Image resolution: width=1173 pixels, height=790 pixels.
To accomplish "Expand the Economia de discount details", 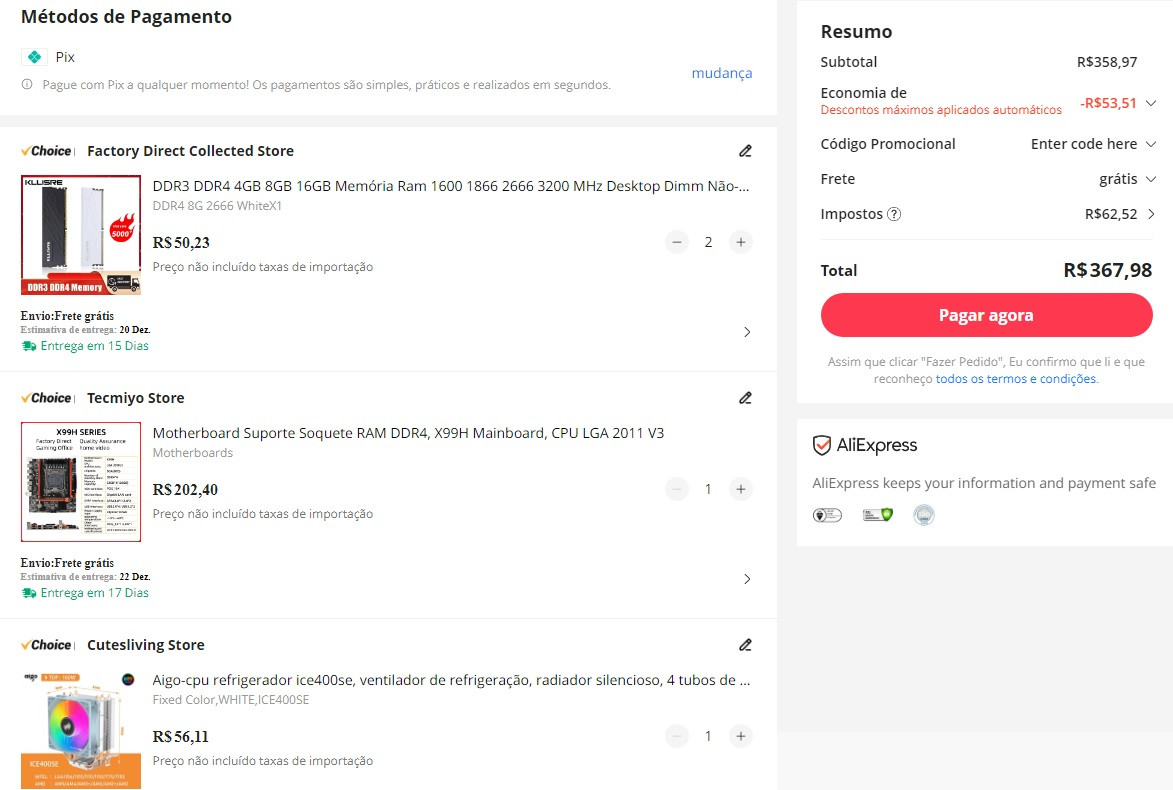I will (x=1151, y=102).
